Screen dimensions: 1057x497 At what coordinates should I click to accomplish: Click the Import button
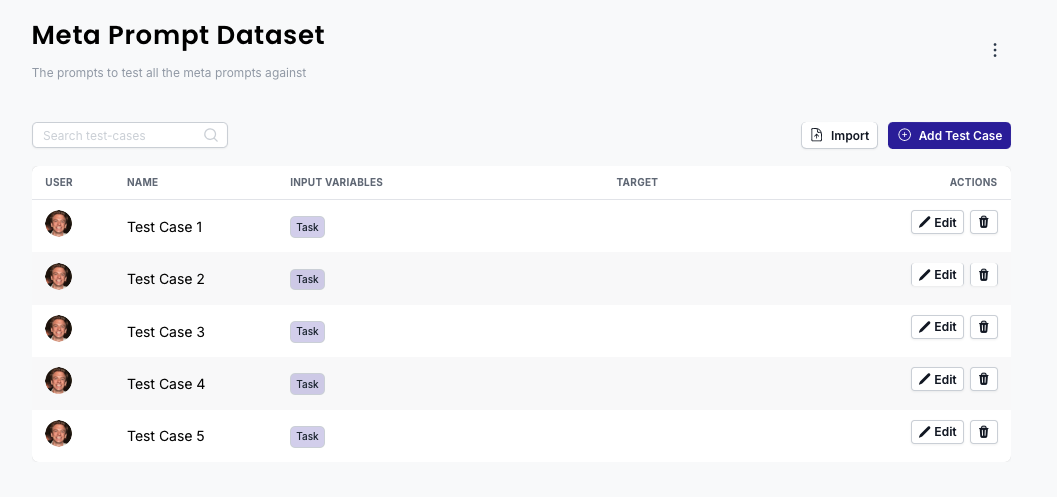[839, 136]
